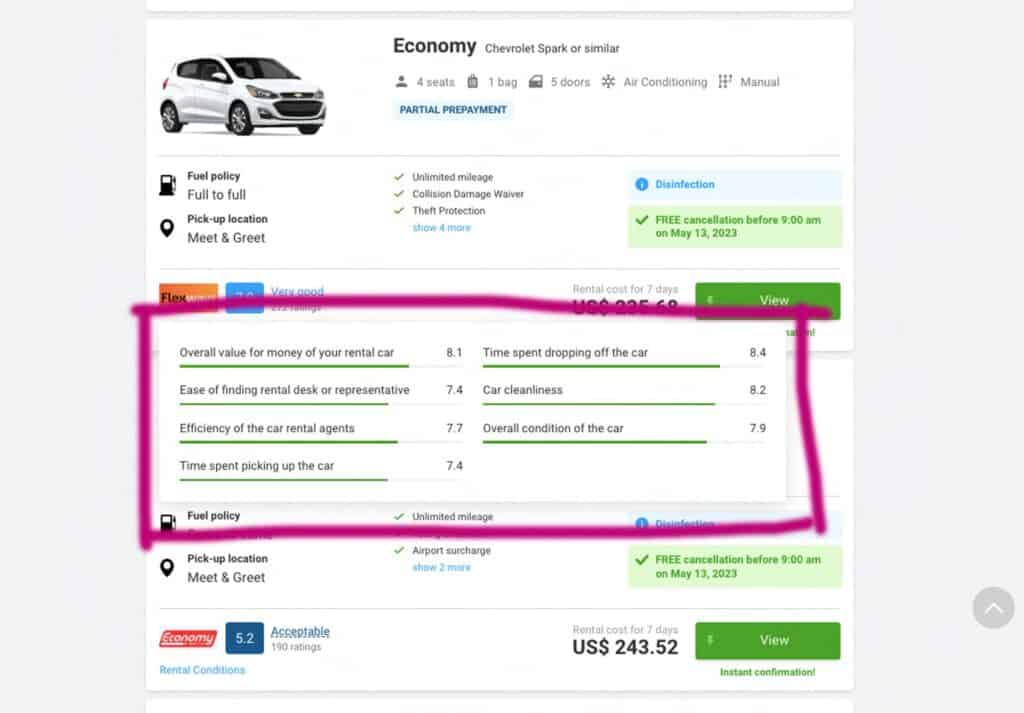This screenshot has height=713, width=1024.
Task: Expand the 'show 4 more' benefits list
Action: click(441, 228)
